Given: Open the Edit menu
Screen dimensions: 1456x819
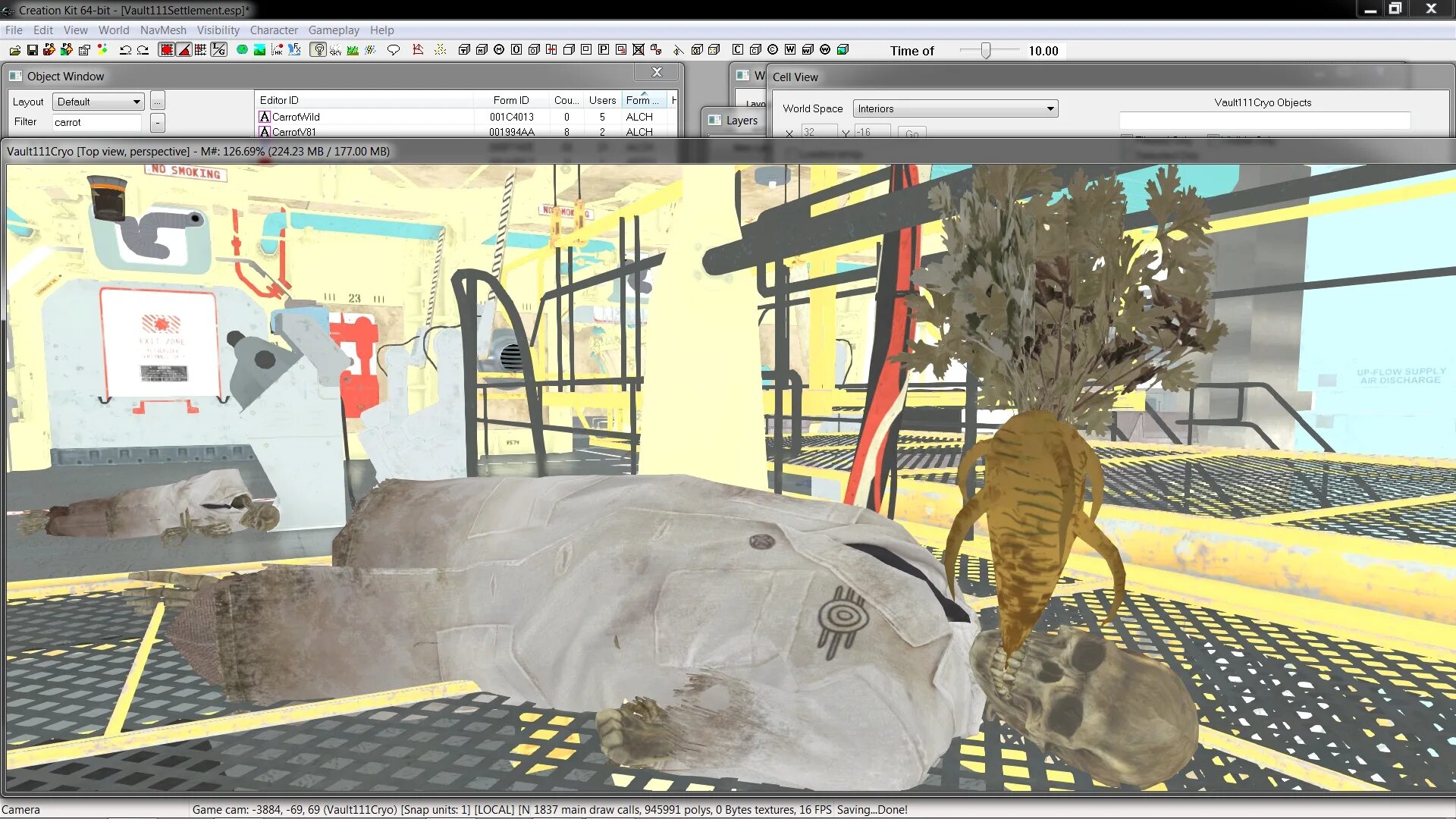Looking at the screenshot, I should point(43,30).
